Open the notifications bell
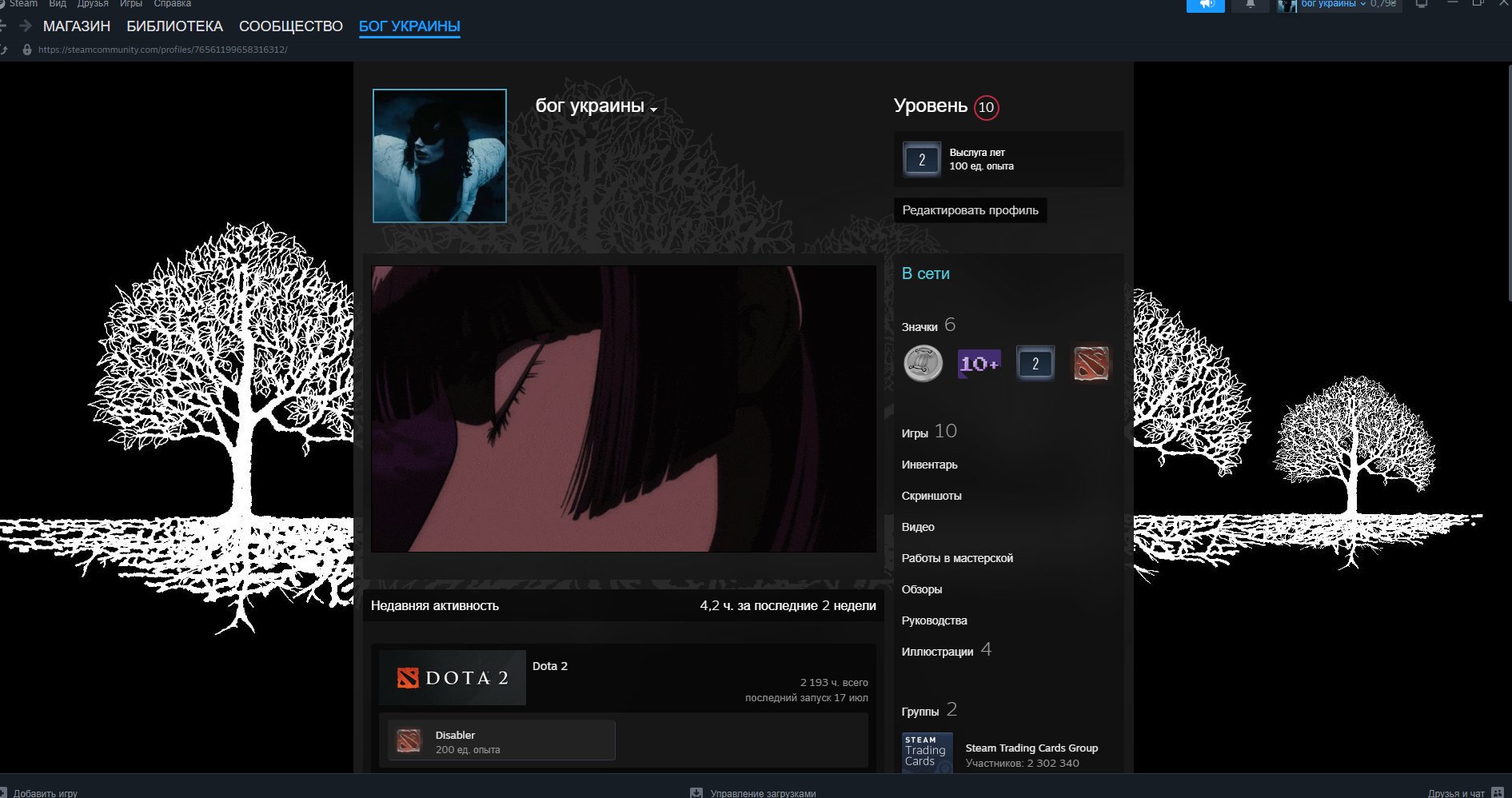 tap(1251, 5)
